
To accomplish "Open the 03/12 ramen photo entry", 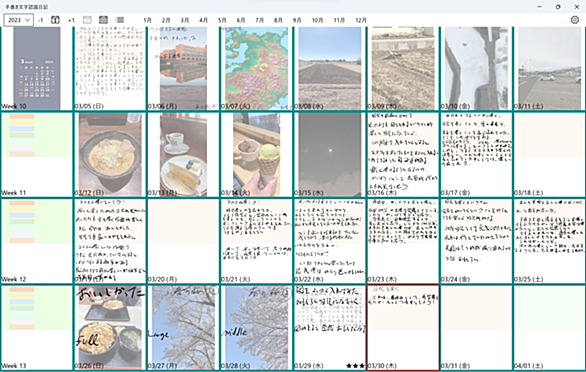I will click(110, 154).
